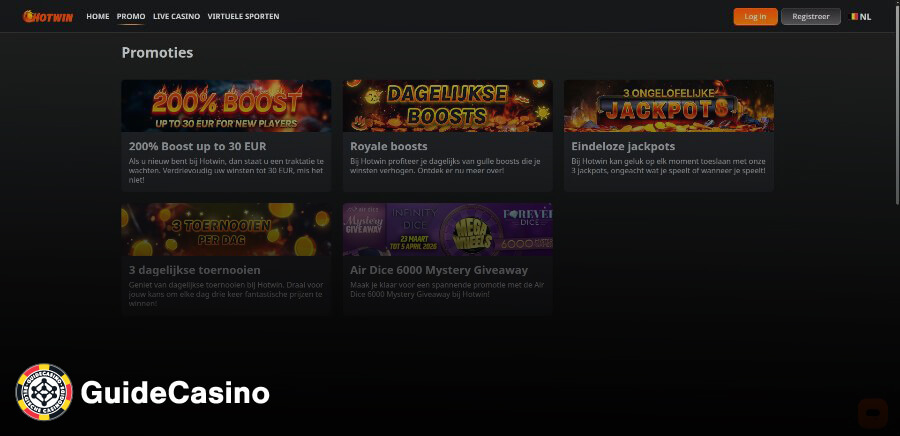Open the 200% BOOST promo banner
The width and height of the screenshot is (900, 436).
click(x=226, y=106)
